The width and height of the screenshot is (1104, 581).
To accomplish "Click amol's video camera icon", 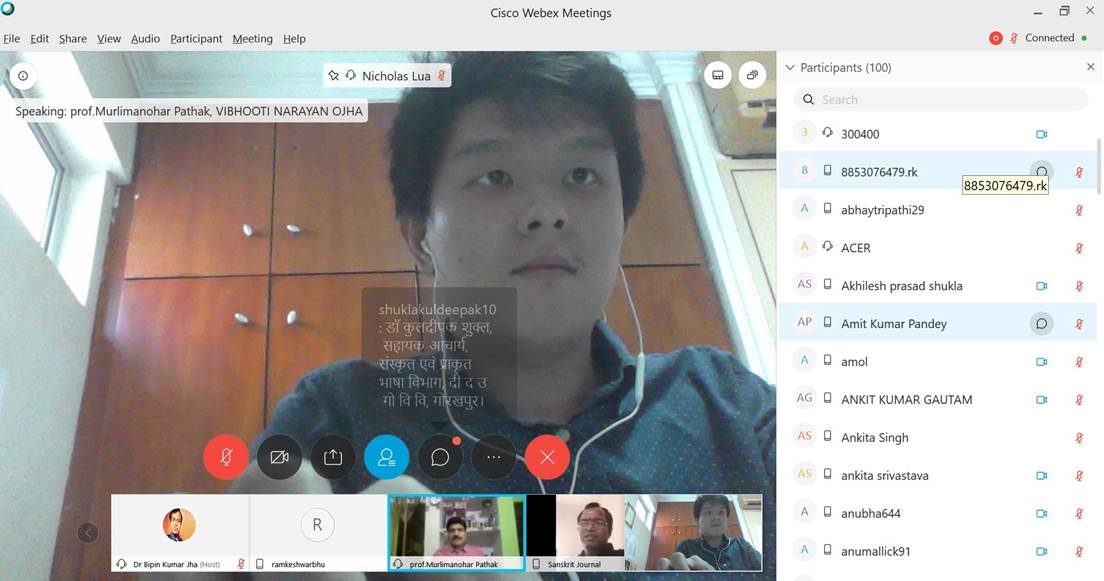I will pyautogui.click(x=1042, y=362).
